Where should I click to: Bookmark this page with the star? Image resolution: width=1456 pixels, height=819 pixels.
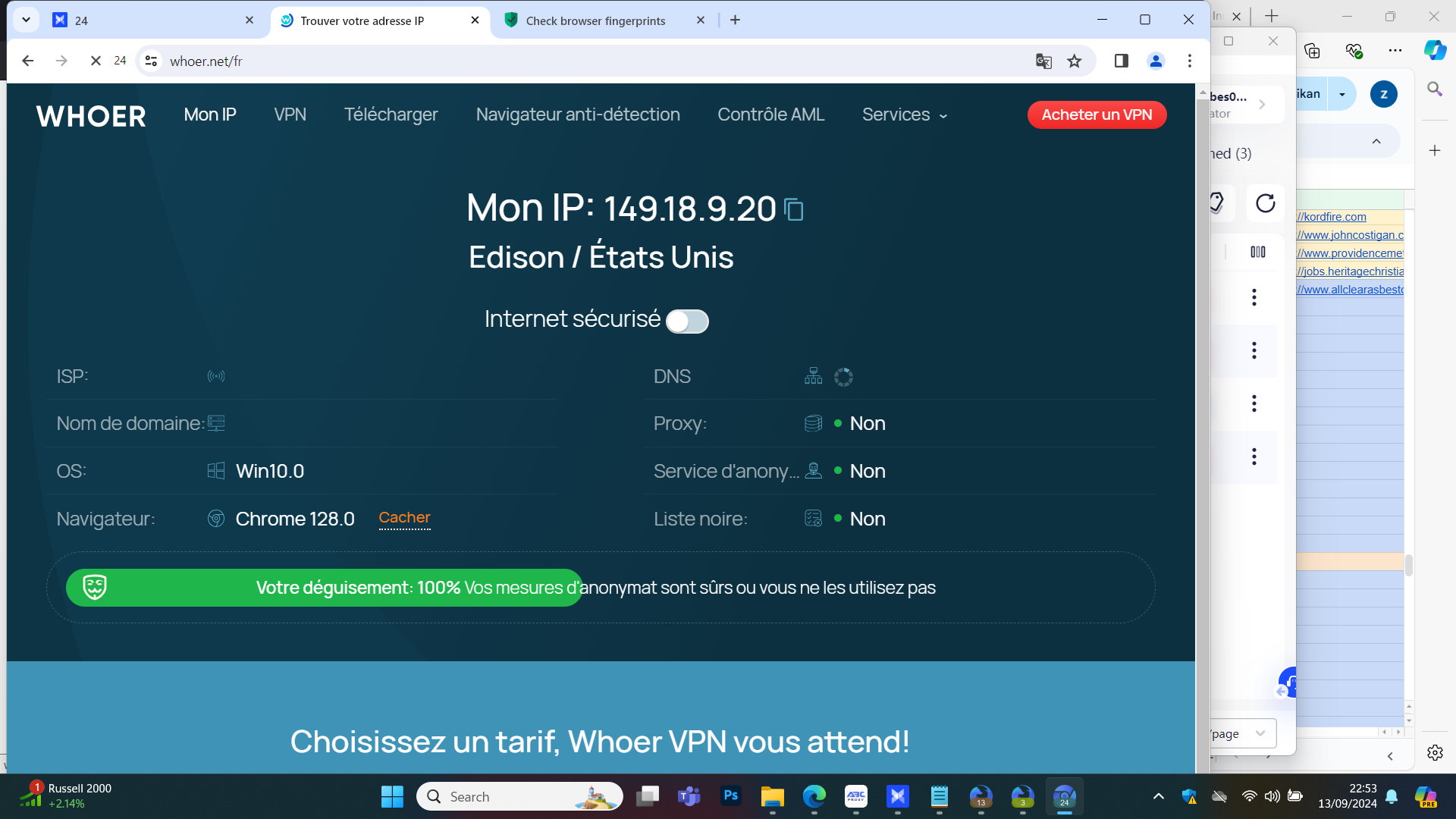click(1075, 61)
